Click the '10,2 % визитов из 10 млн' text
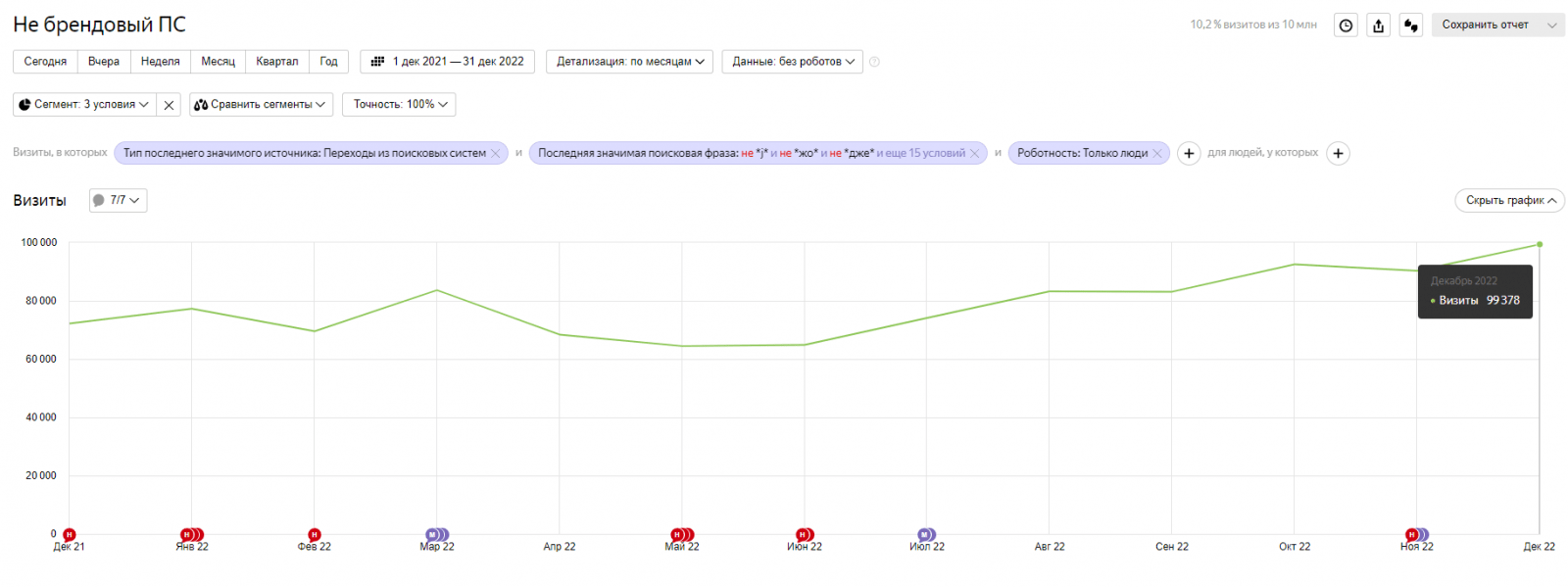Image resolution: width=1568 pixels, height=587 pixels. click(1253, 25)
